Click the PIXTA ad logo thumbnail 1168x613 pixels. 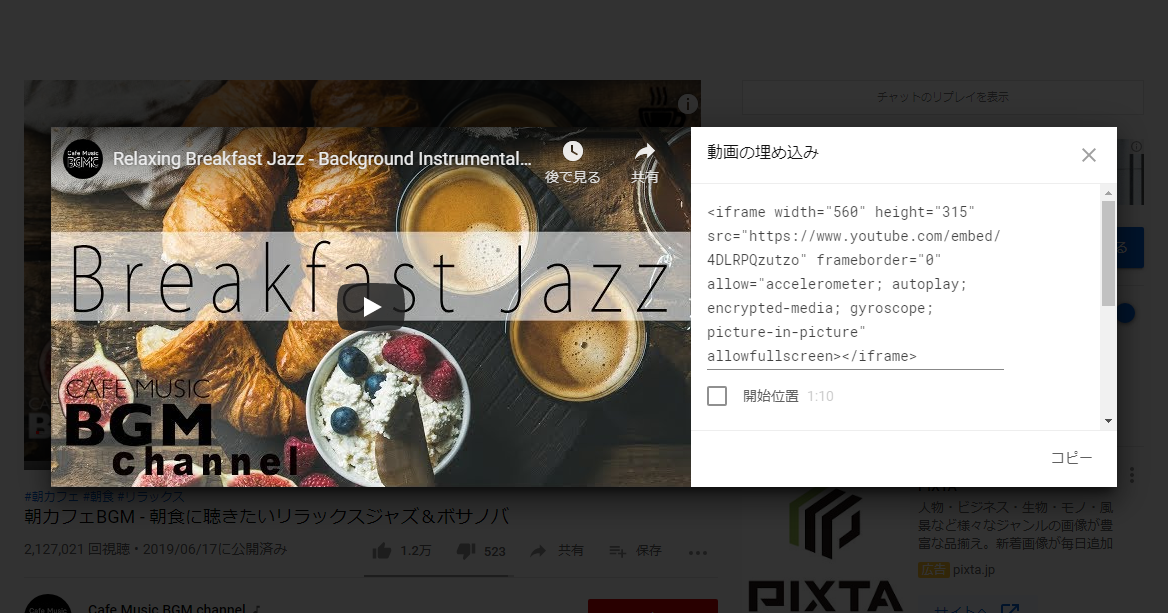click(x=825, y=551)
